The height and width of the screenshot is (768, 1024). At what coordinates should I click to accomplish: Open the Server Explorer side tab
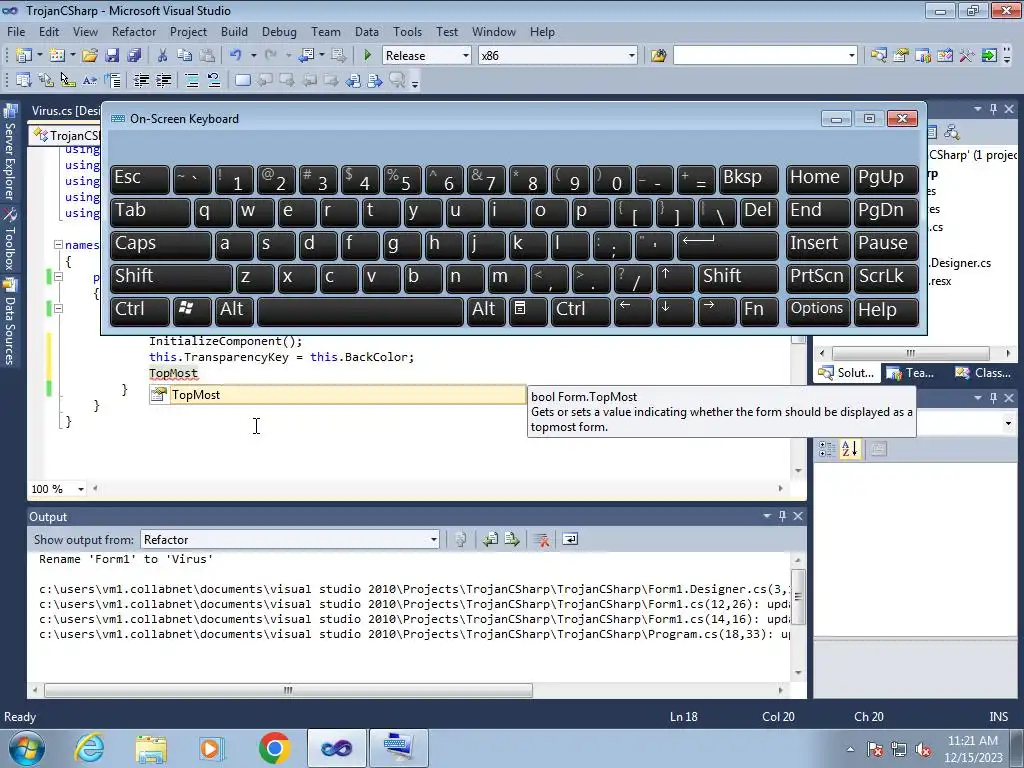click(x=10, y=153)
